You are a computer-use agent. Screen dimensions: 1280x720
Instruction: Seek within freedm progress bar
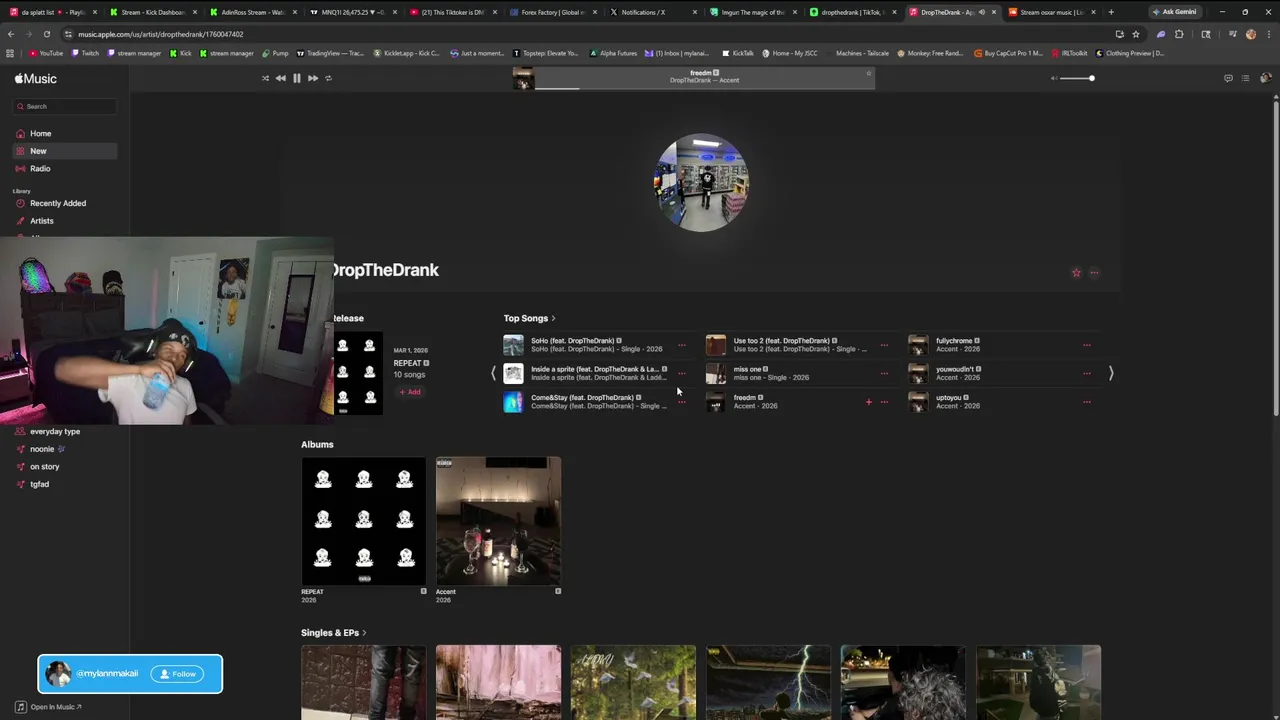tap(704, 88)
